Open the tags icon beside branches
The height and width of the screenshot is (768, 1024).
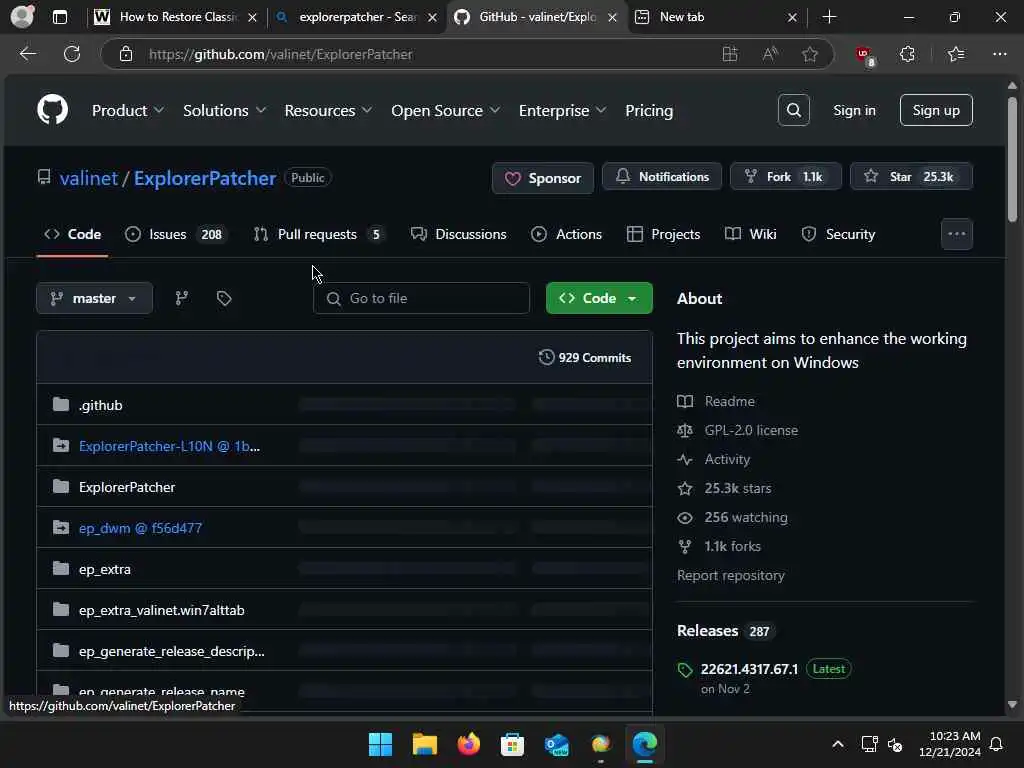[224, 298]
